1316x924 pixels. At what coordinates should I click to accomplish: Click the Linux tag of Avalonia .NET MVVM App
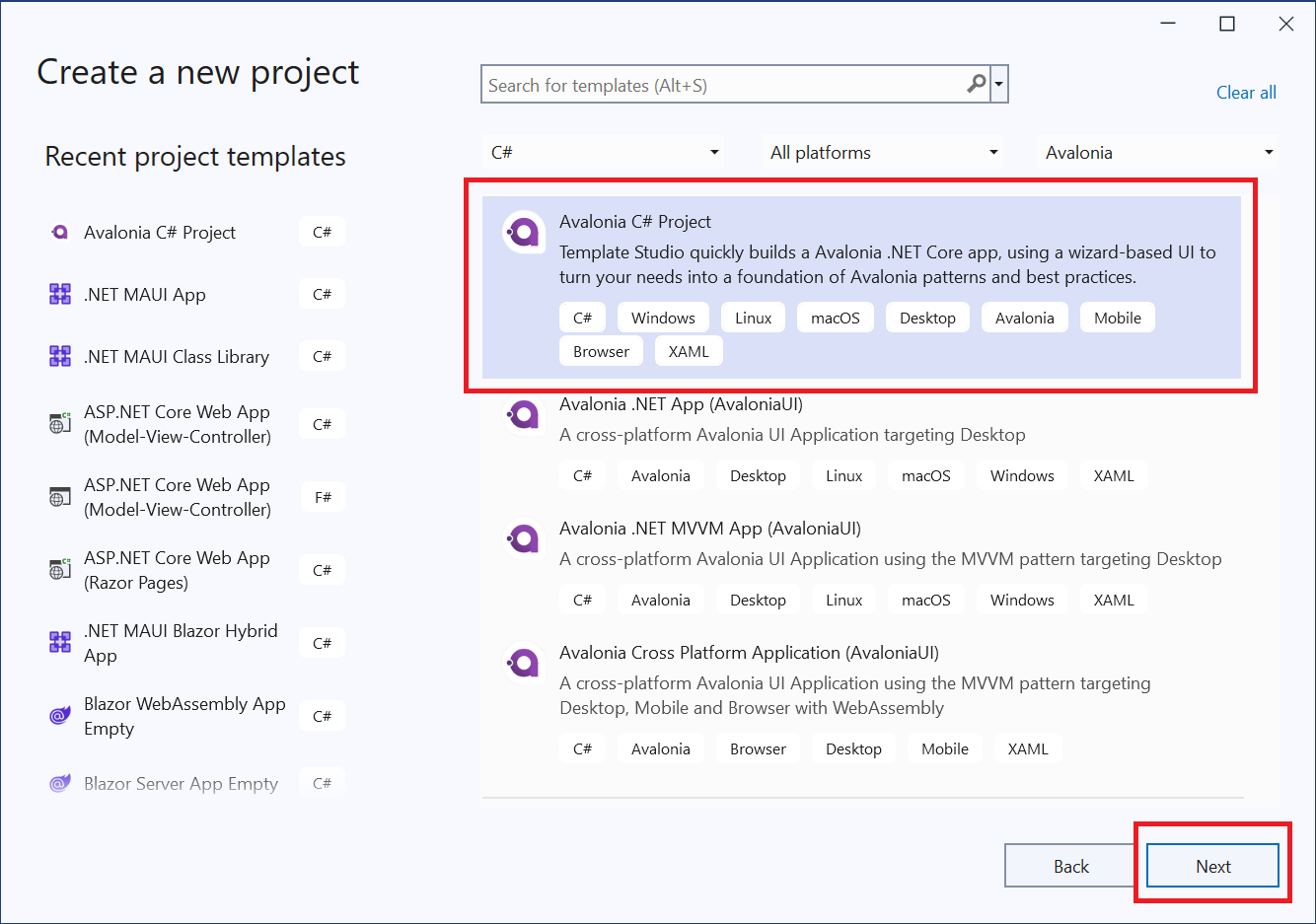pos(843,600)
